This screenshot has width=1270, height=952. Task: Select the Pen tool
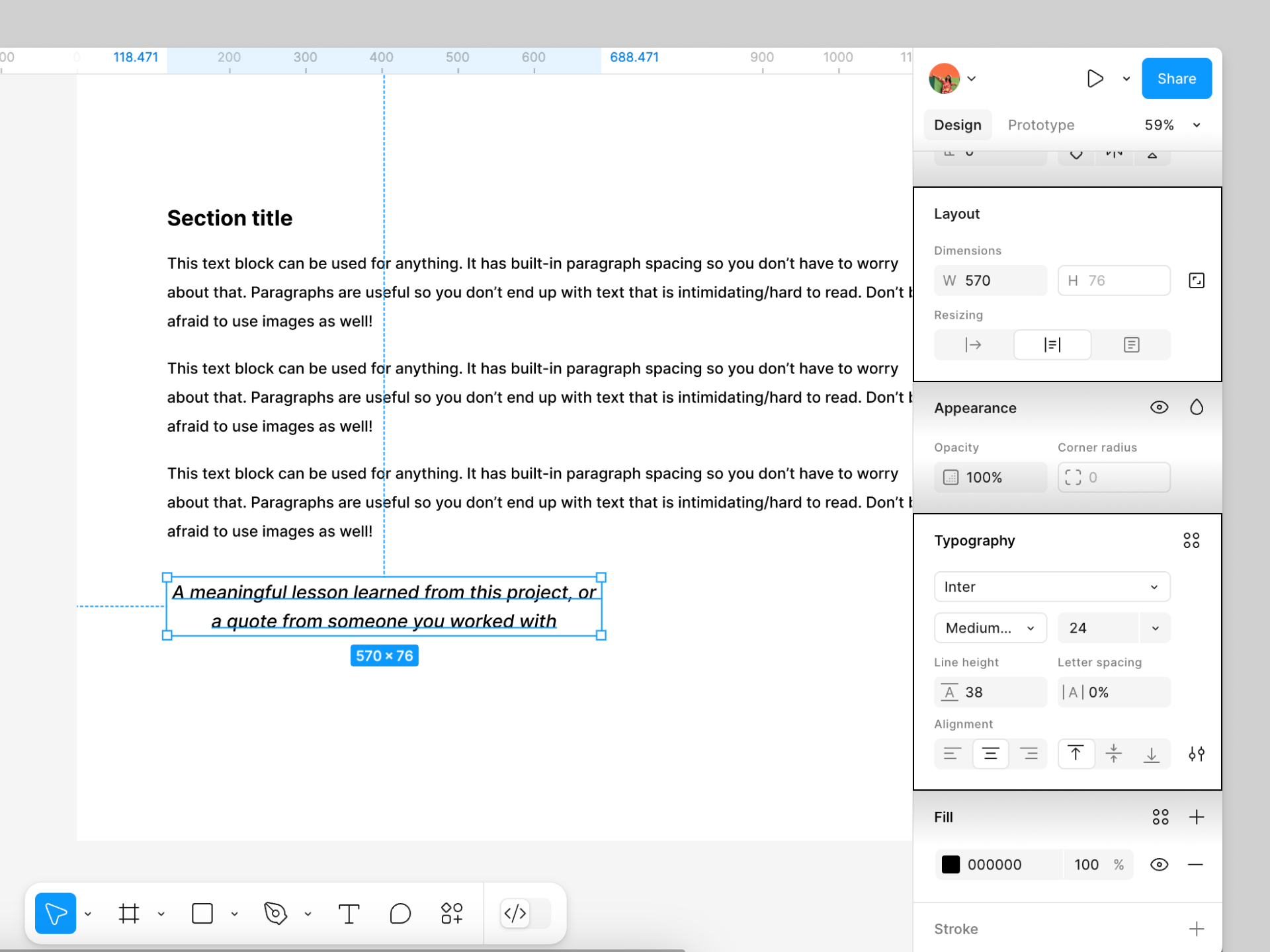(x=276, y=914)
